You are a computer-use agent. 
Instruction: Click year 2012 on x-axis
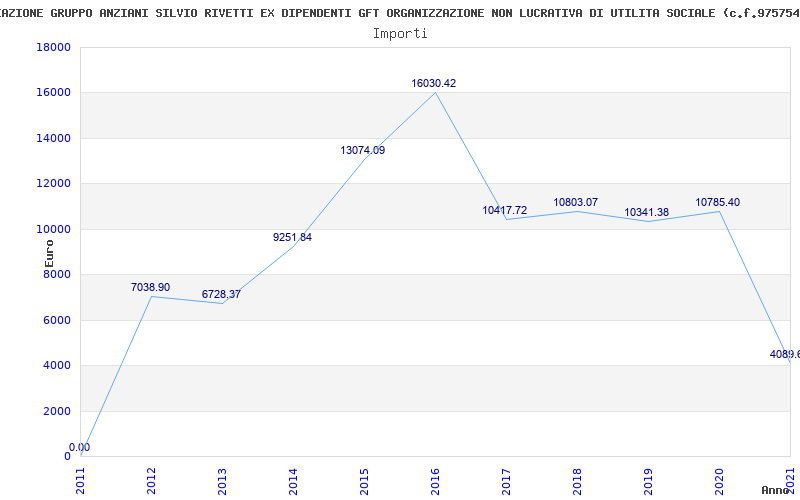[x=152, y=482]
